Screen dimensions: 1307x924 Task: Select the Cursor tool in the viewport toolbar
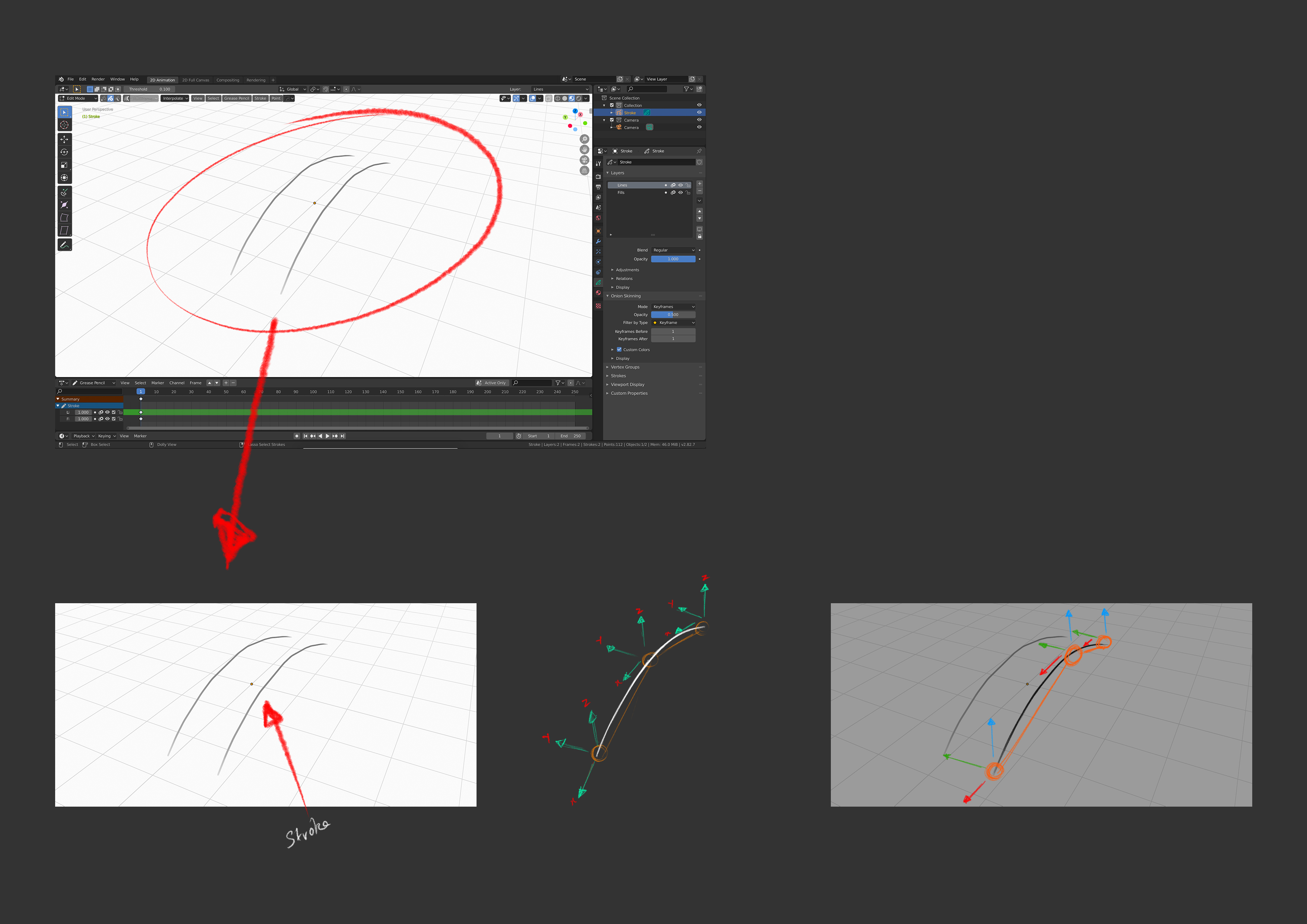(x=64, y=125)
